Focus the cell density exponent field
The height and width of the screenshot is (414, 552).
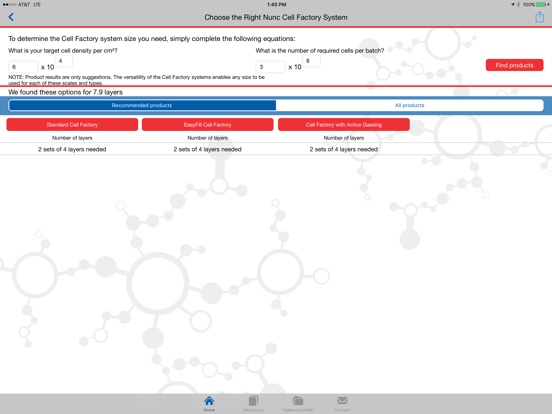click(64, 61)
